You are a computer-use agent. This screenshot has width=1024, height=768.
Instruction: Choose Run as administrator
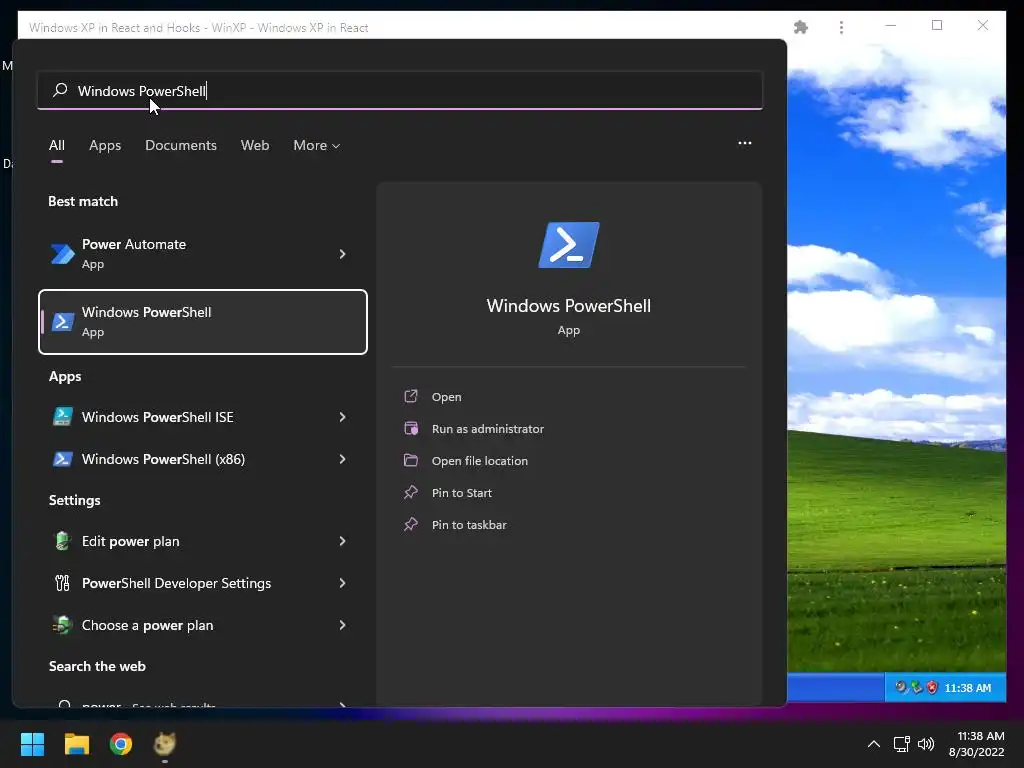point(488,428)
